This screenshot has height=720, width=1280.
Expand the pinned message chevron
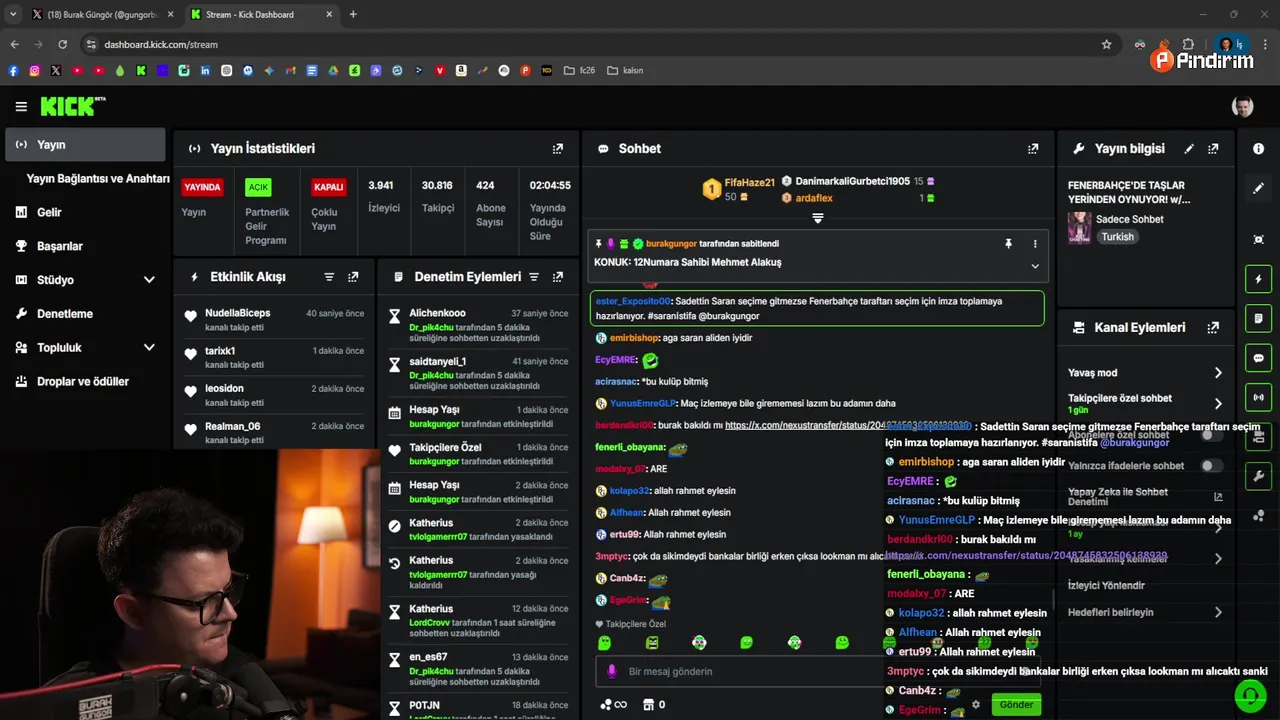(1035, 266)
